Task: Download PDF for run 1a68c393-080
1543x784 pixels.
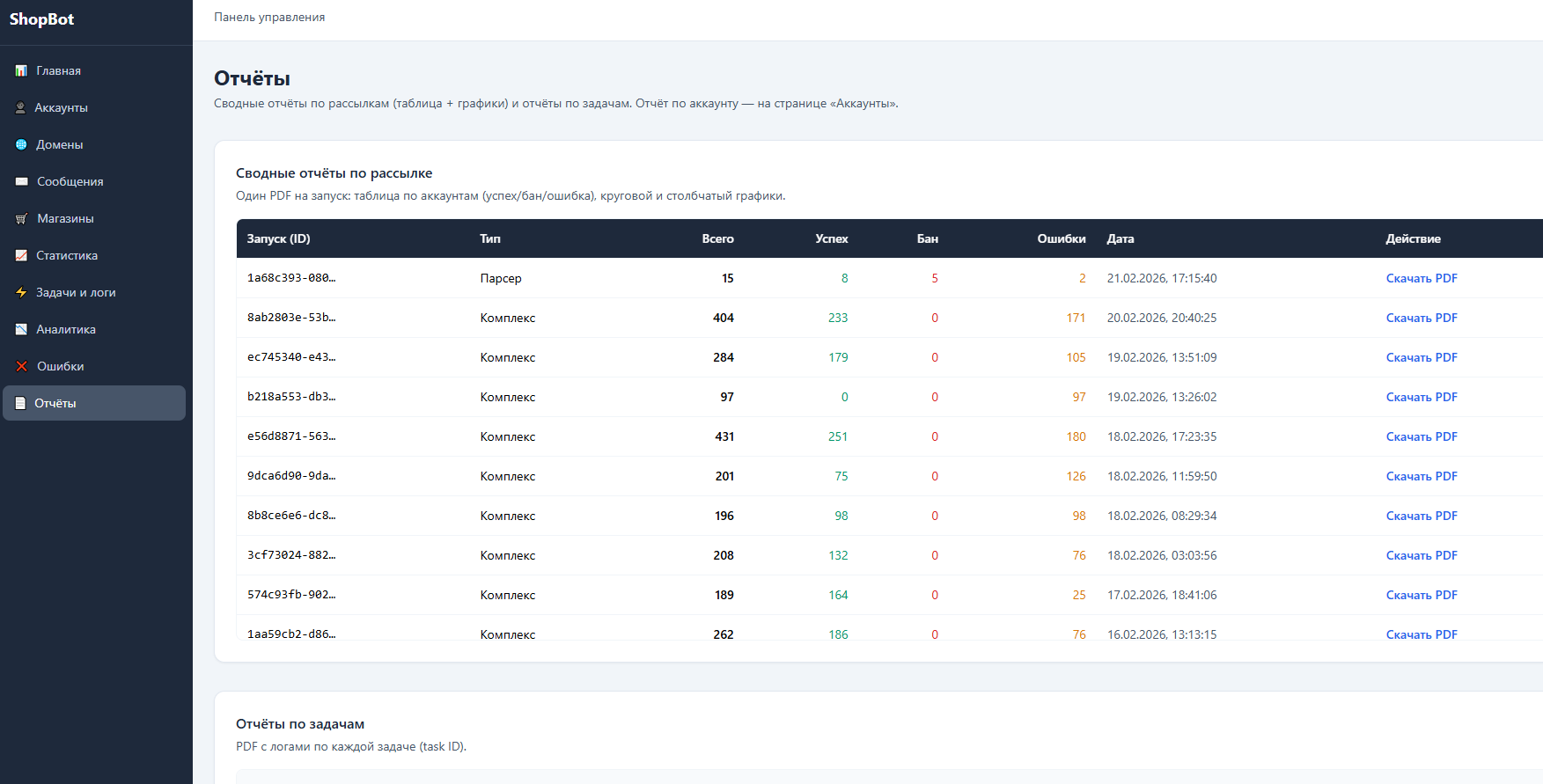Action: click(x=1421, y=278)
